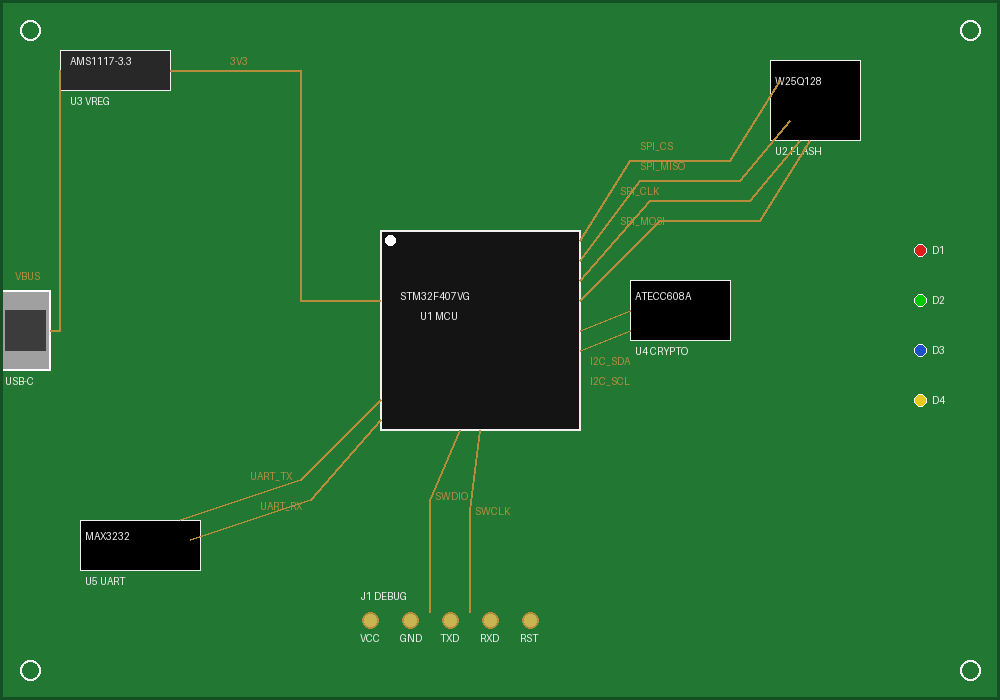Select the SPI_CS net label
This screenshot has height=700, width=1000.
[x=656, y=146]
